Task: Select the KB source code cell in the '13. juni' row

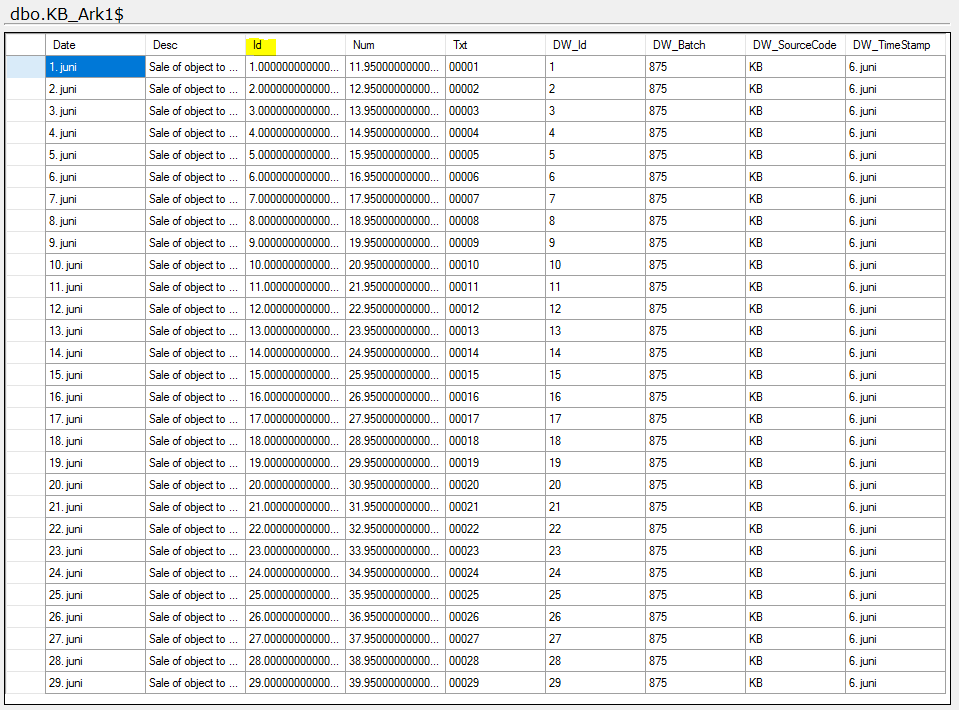Action: point(796,331)
